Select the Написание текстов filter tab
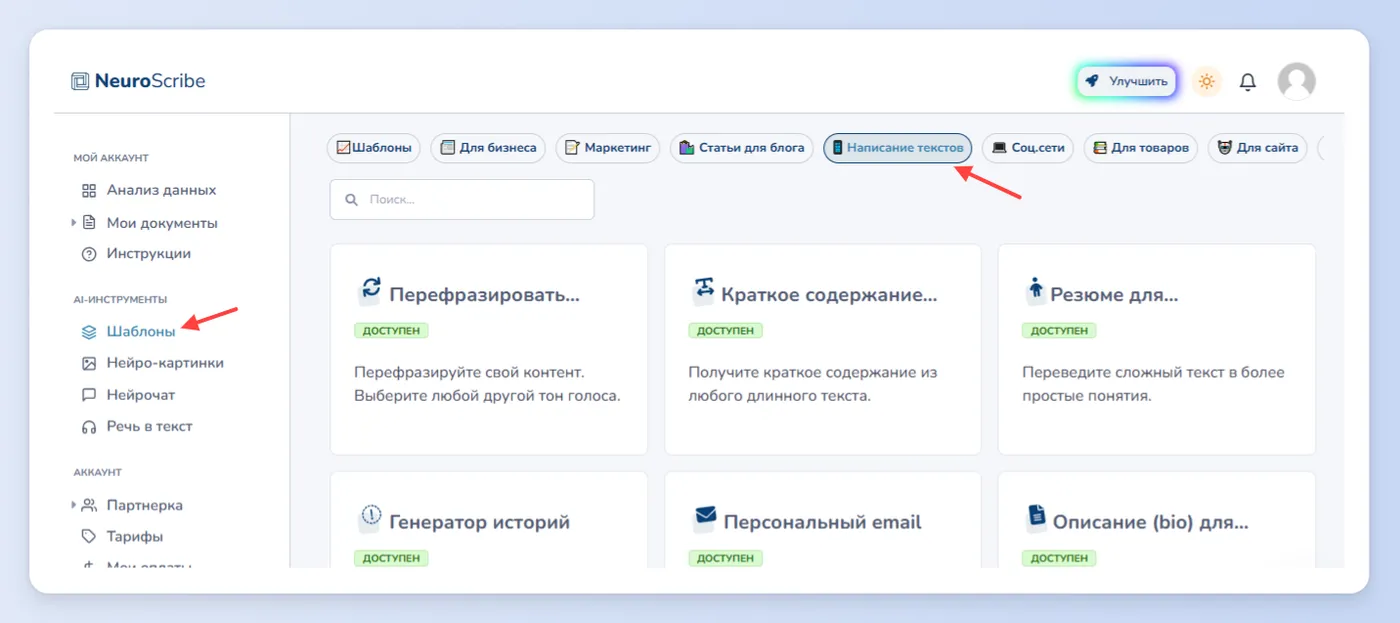The height and width of the screenshot is (623, 1400). click(x=898, y=148)
